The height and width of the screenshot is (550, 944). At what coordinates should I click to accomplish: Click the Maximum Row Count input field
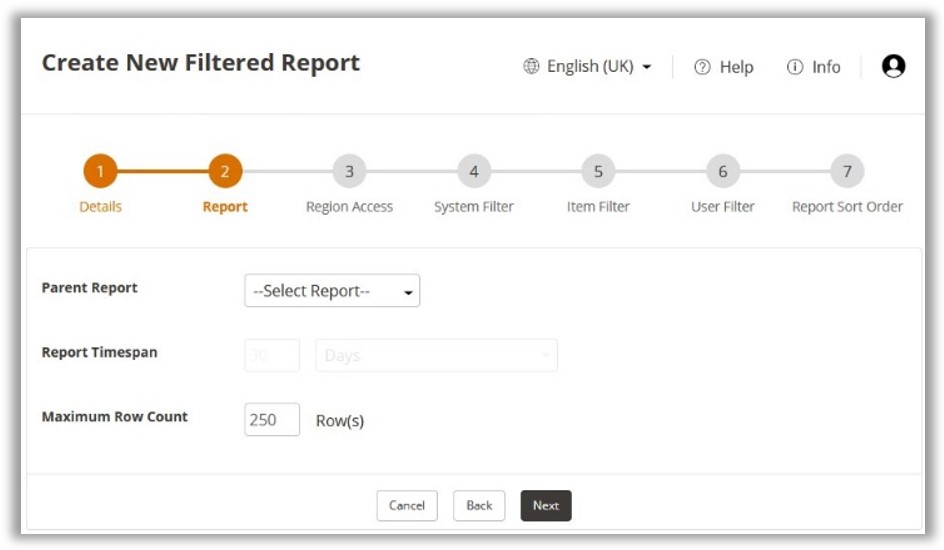coord(271,420)
